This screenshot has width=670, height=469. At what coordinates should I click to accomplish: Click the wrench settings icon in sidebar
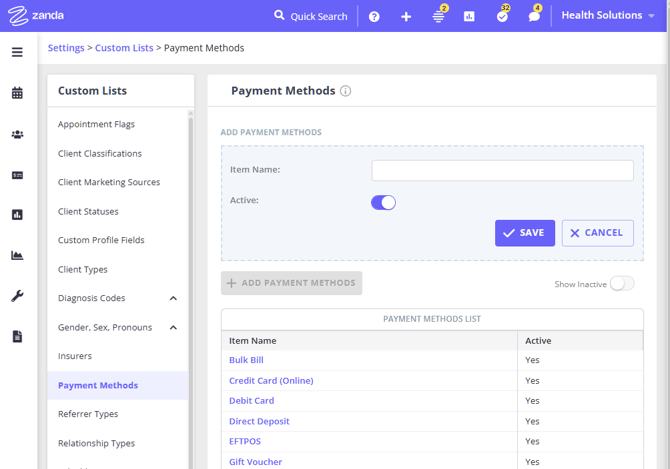(x=17, y=296)
